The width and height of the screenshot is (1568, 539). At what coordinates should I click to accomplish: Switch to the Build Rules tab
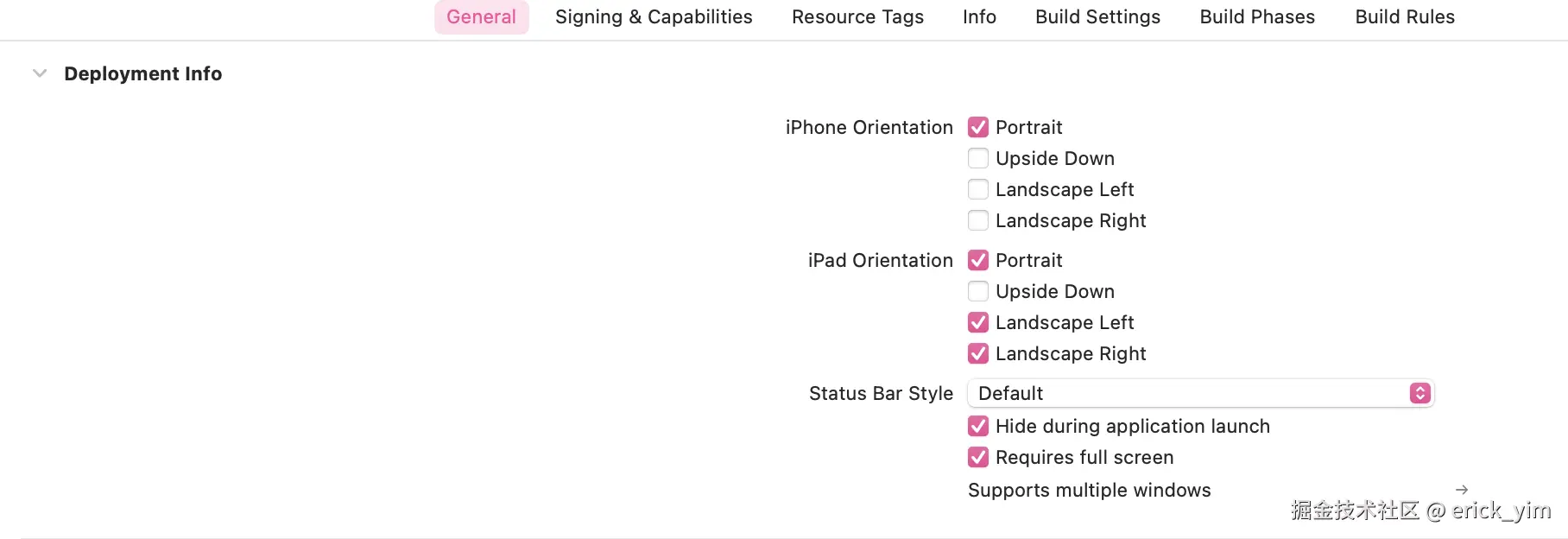tap(1405, 17)
